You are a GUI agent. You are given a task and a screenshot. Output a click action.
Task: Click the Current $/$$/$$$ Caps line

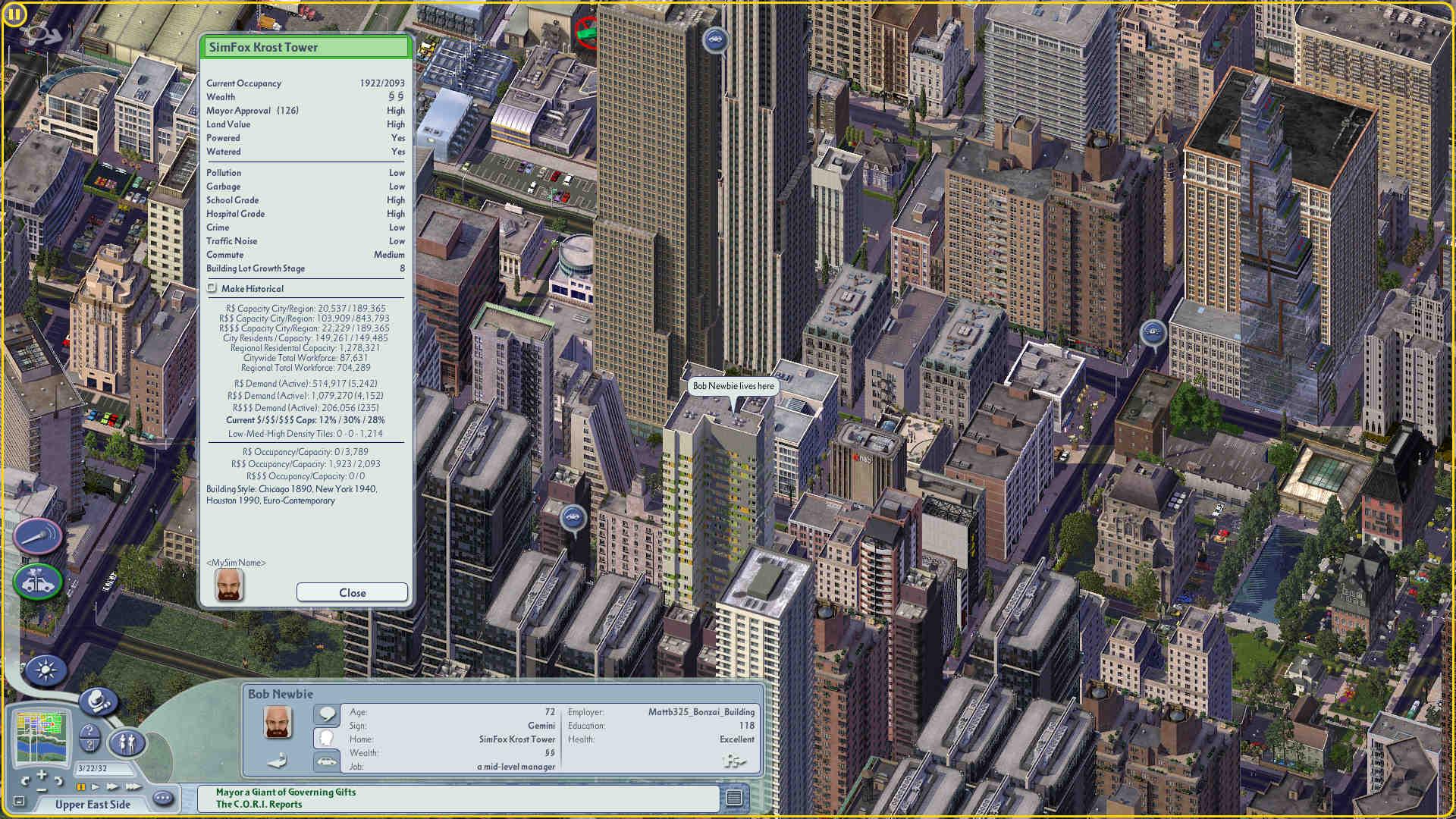306,420
